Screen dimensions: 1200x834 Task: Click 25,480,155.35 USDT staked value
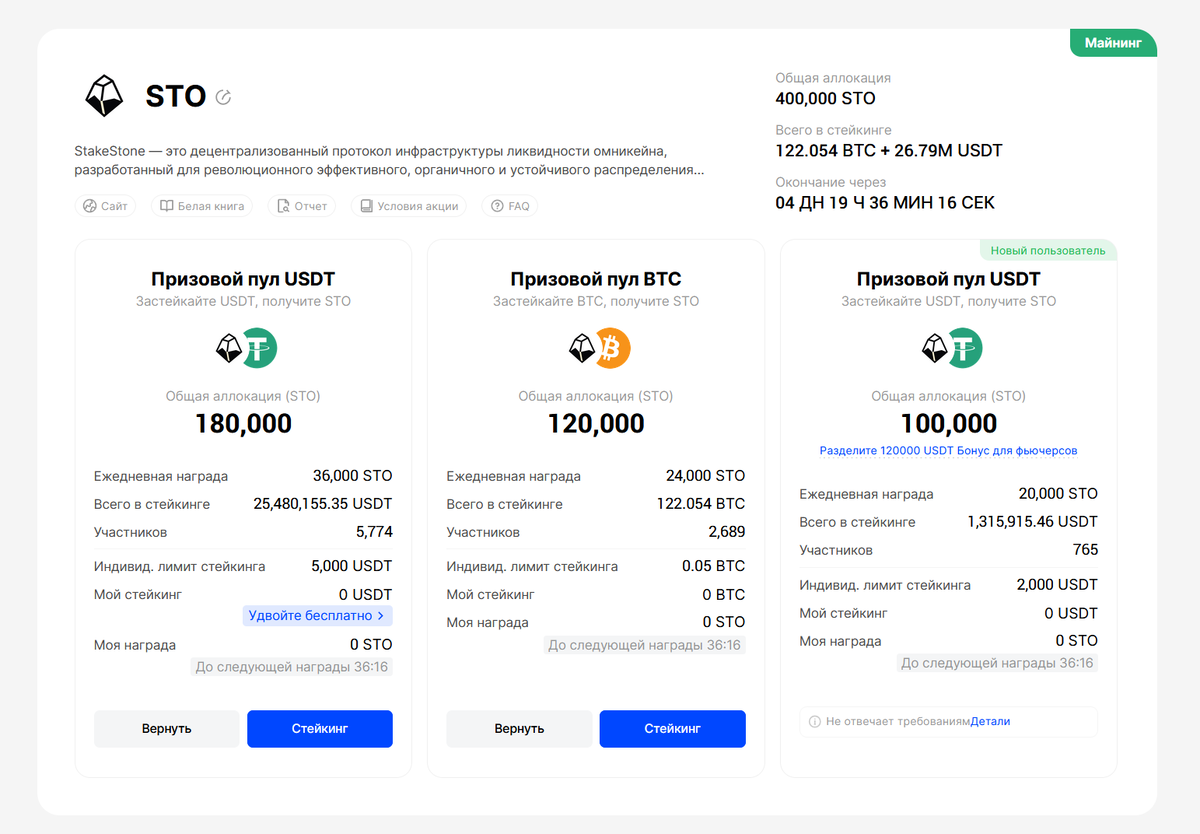324,504
